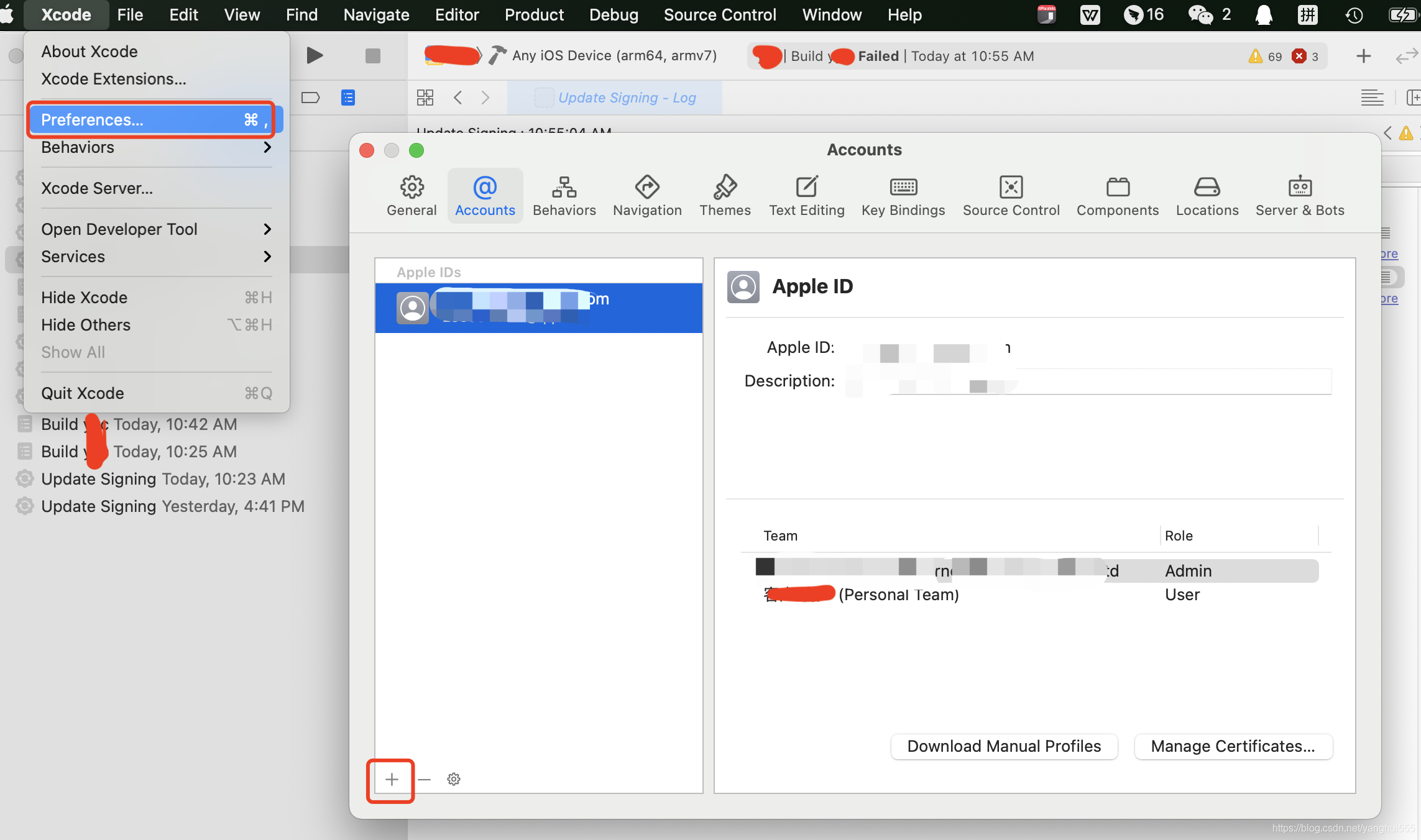The height and width of the screenshot is (840, 1421).
Task: Open the Locations preferences pane
Action: (1207, 195)
